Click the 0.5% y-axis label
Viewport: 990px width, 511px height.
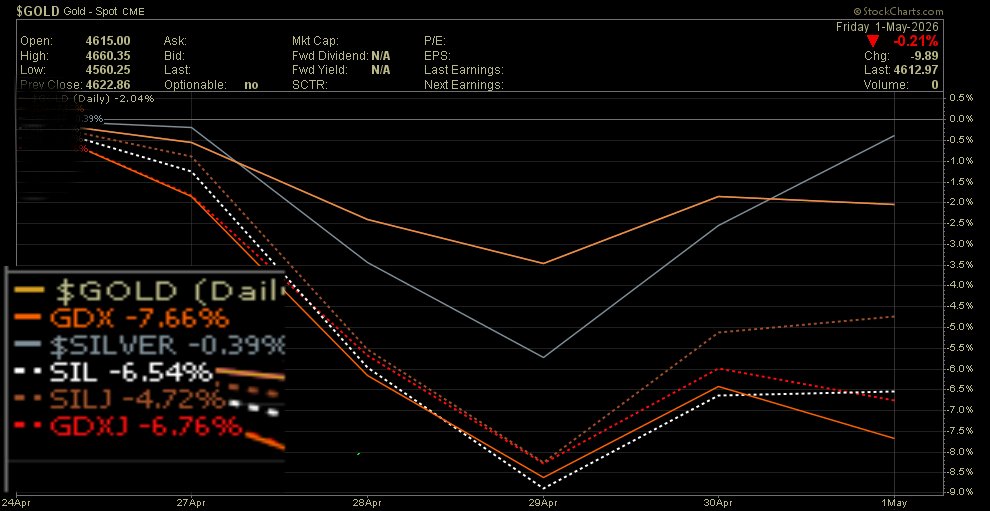tap(962, 98)
